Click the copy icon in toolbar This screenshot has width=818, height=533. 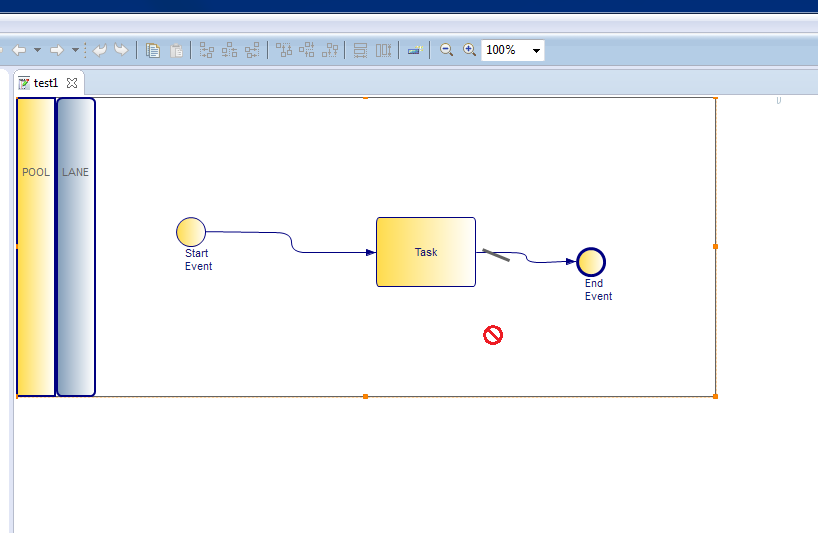click(153, 50)
